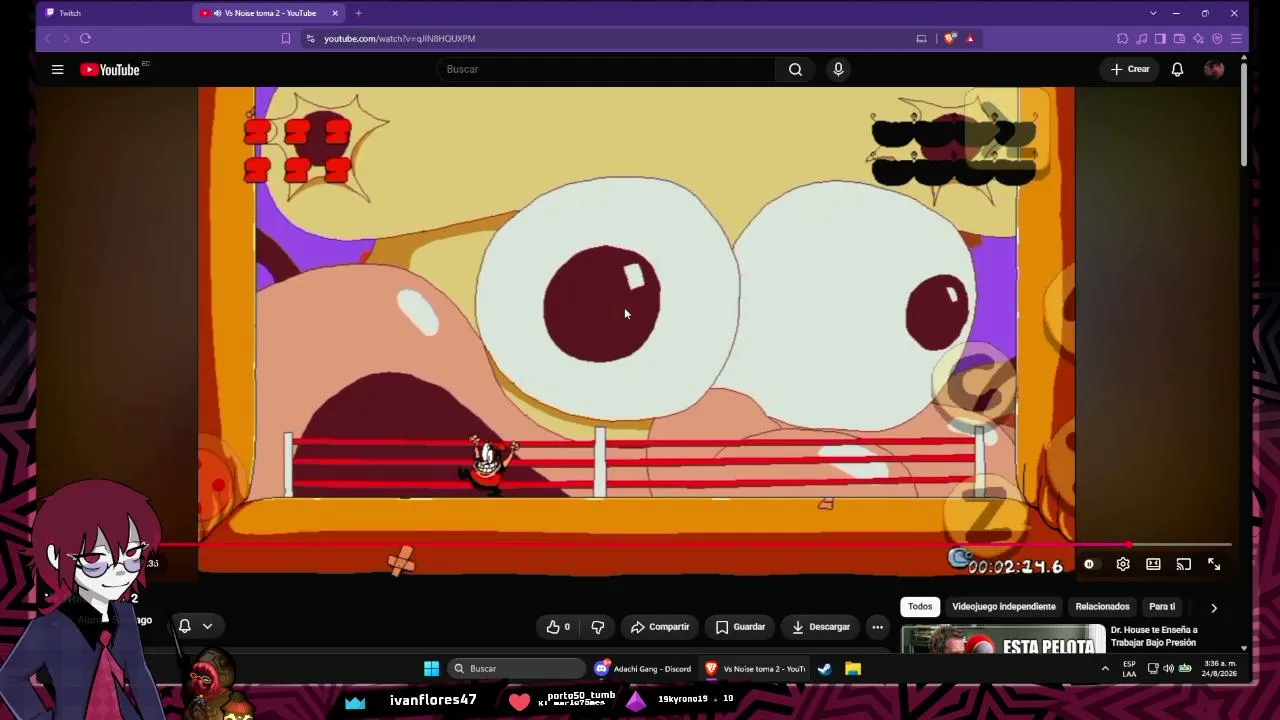Click the Descargar download button
This screenshot has width=1280, height=720.
[x=821, y=627]
